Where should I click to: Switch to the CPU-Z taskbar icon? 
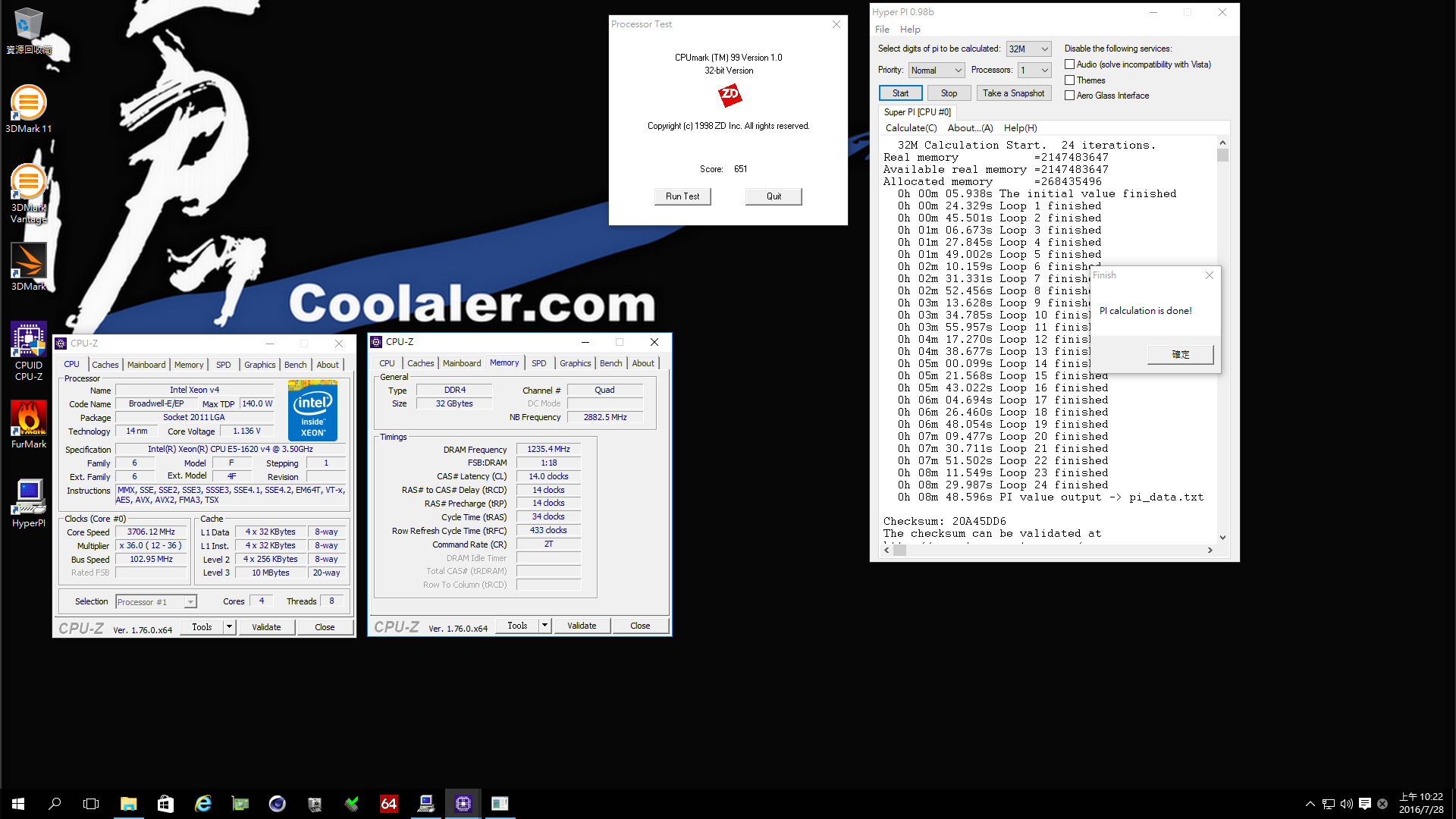pyautogui.click(x=463, y=804)
